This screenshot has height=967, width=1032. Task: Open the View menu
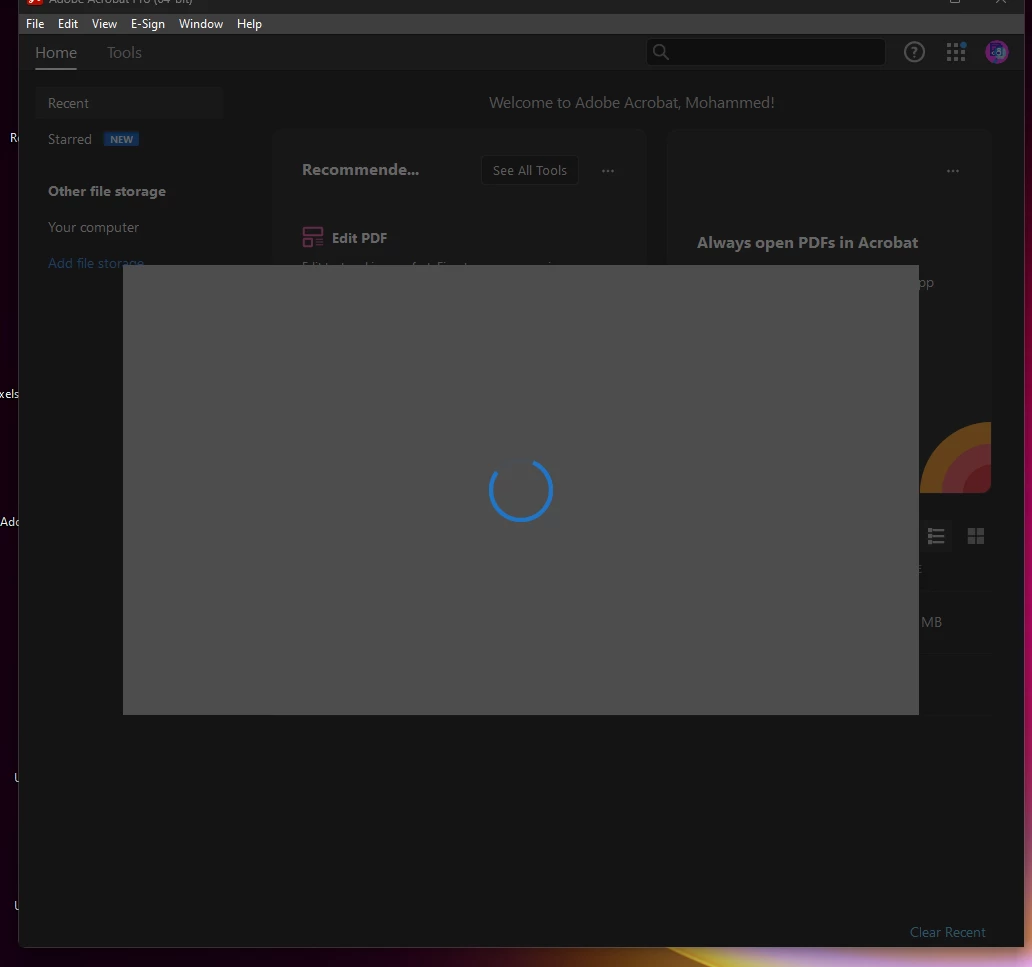[x=104, y=24]
